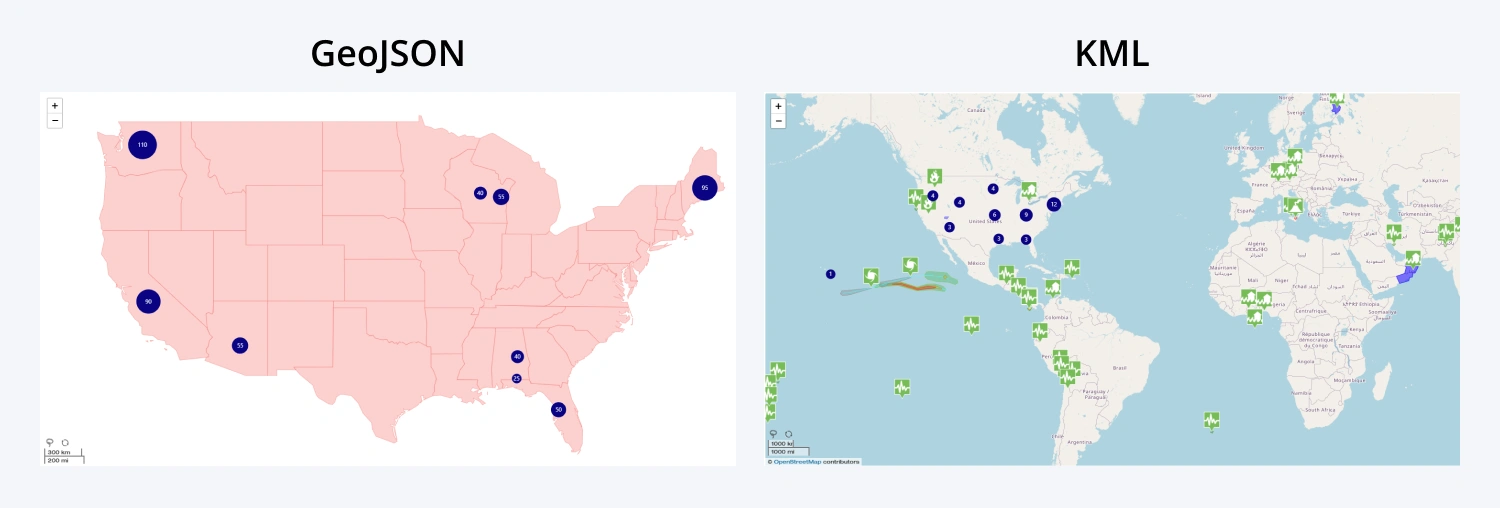The height and width of the screenshot is (508, 1500).
Task: Click the KML map zoom out button
Action: coord(778,121)
